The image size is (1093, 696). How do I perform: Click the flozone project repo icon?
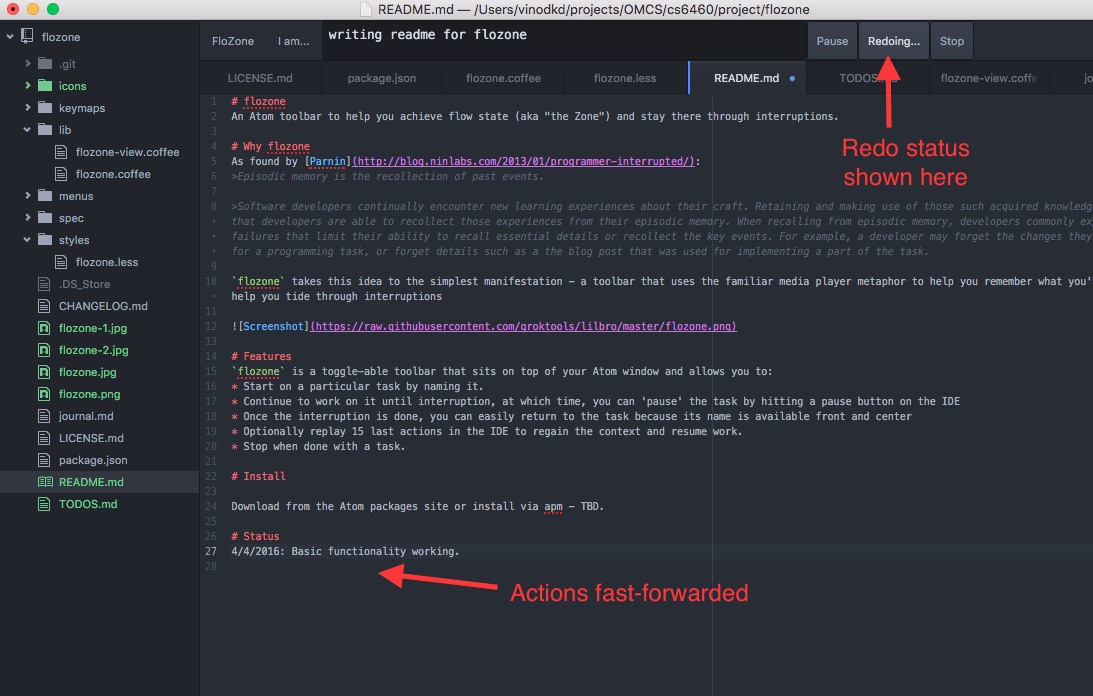pos(27,36)
